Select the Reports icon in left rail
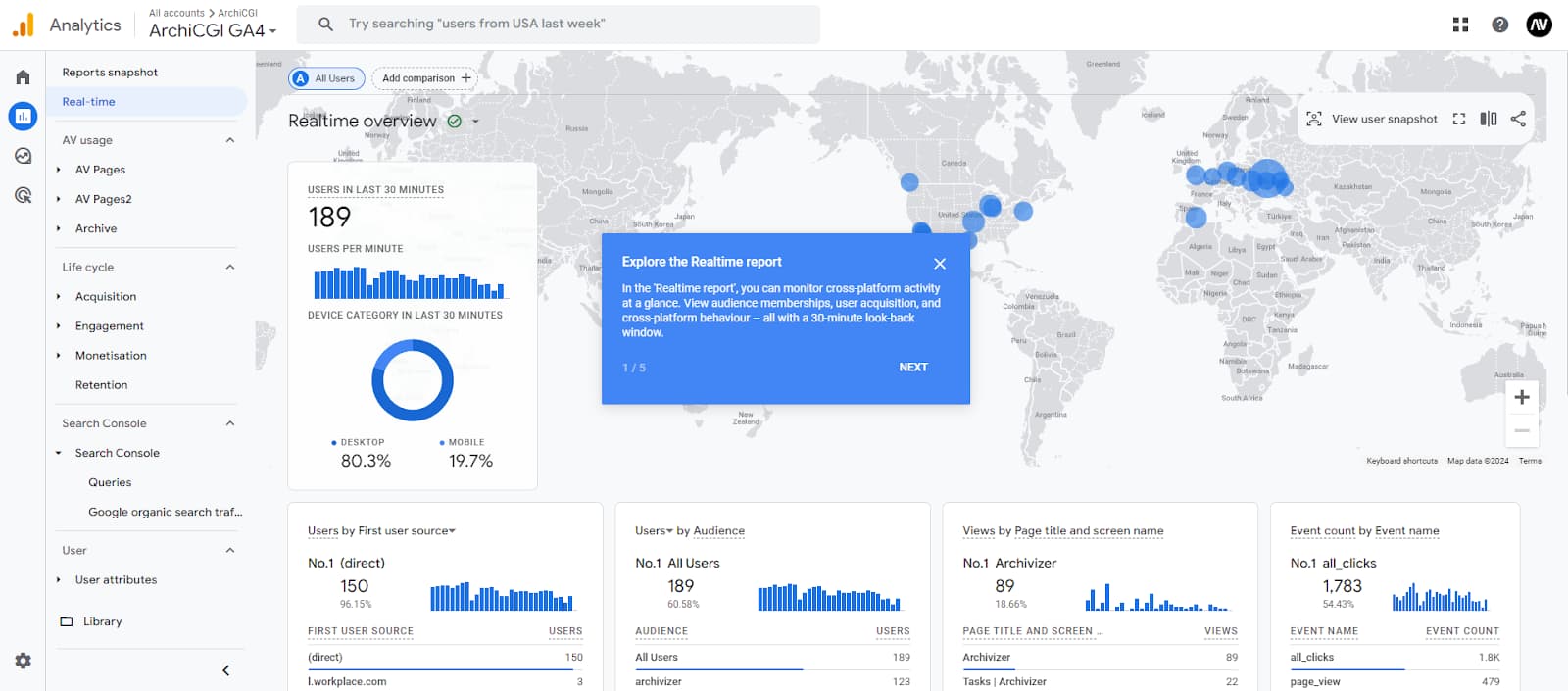 [x=23, y=117]
